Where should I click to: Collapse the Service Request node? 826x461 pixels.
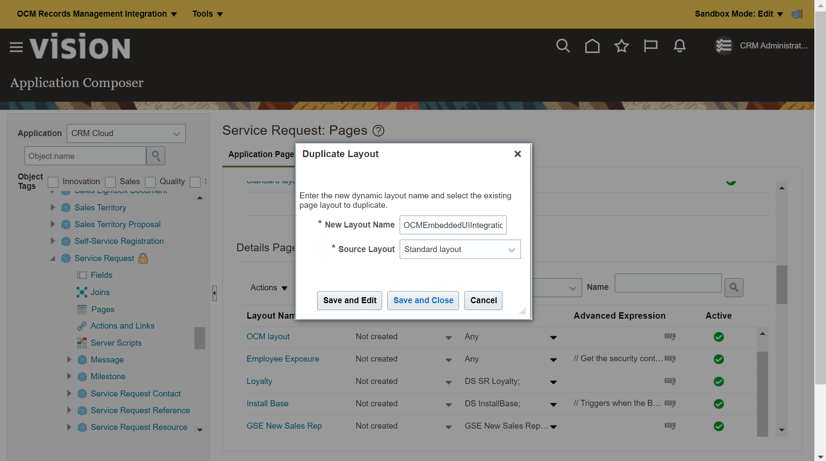(53, 259)
